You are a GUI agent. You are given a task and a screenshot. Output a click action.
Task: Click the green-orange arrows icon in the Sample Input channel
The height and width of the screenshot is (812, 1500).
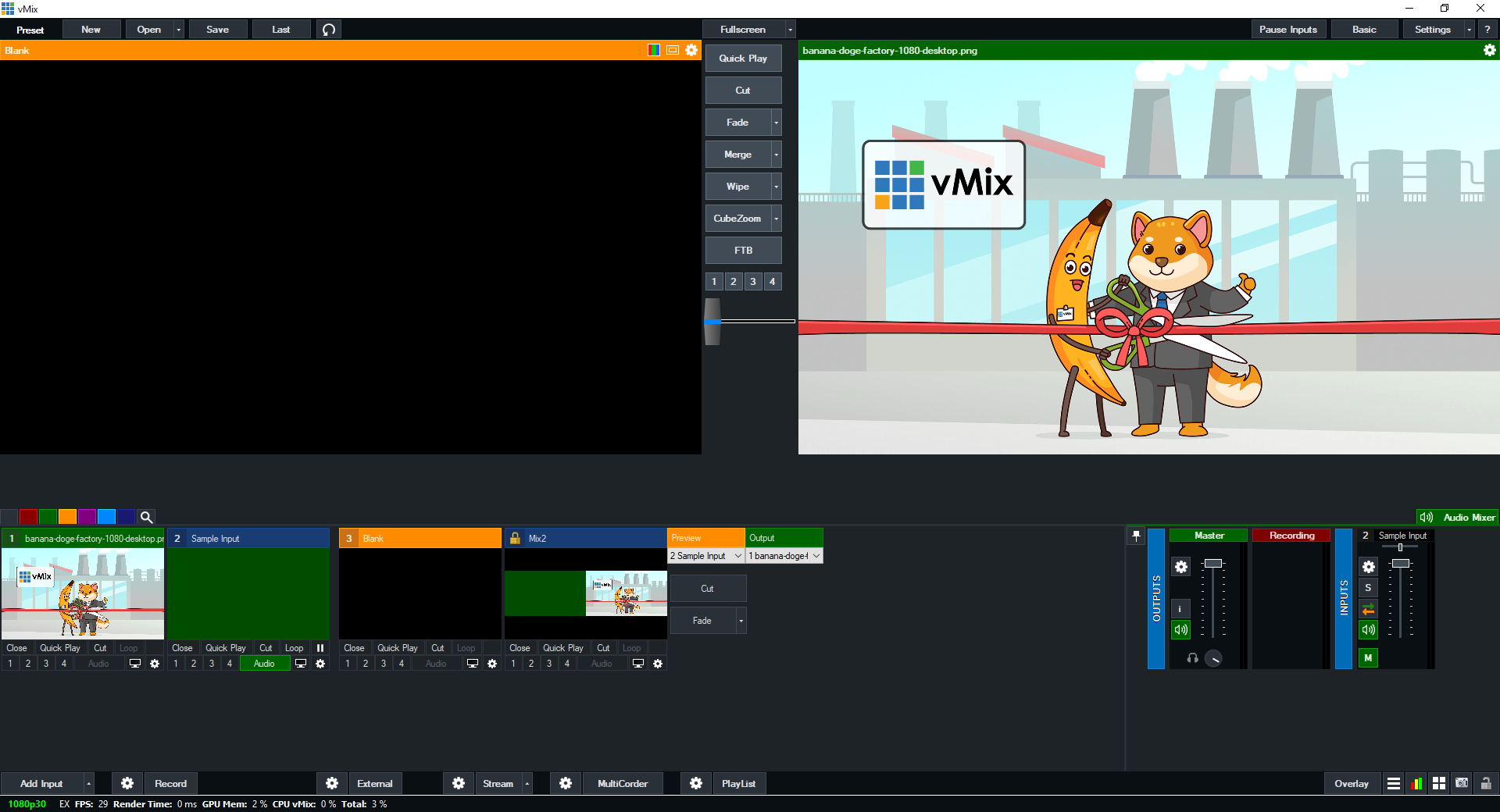pos(1368,609)
